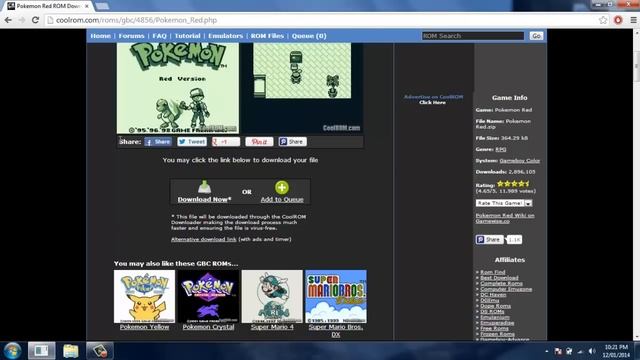Click the Gameboy Color system link
This screenshot has height=360, width=640.
coord(520,161)
